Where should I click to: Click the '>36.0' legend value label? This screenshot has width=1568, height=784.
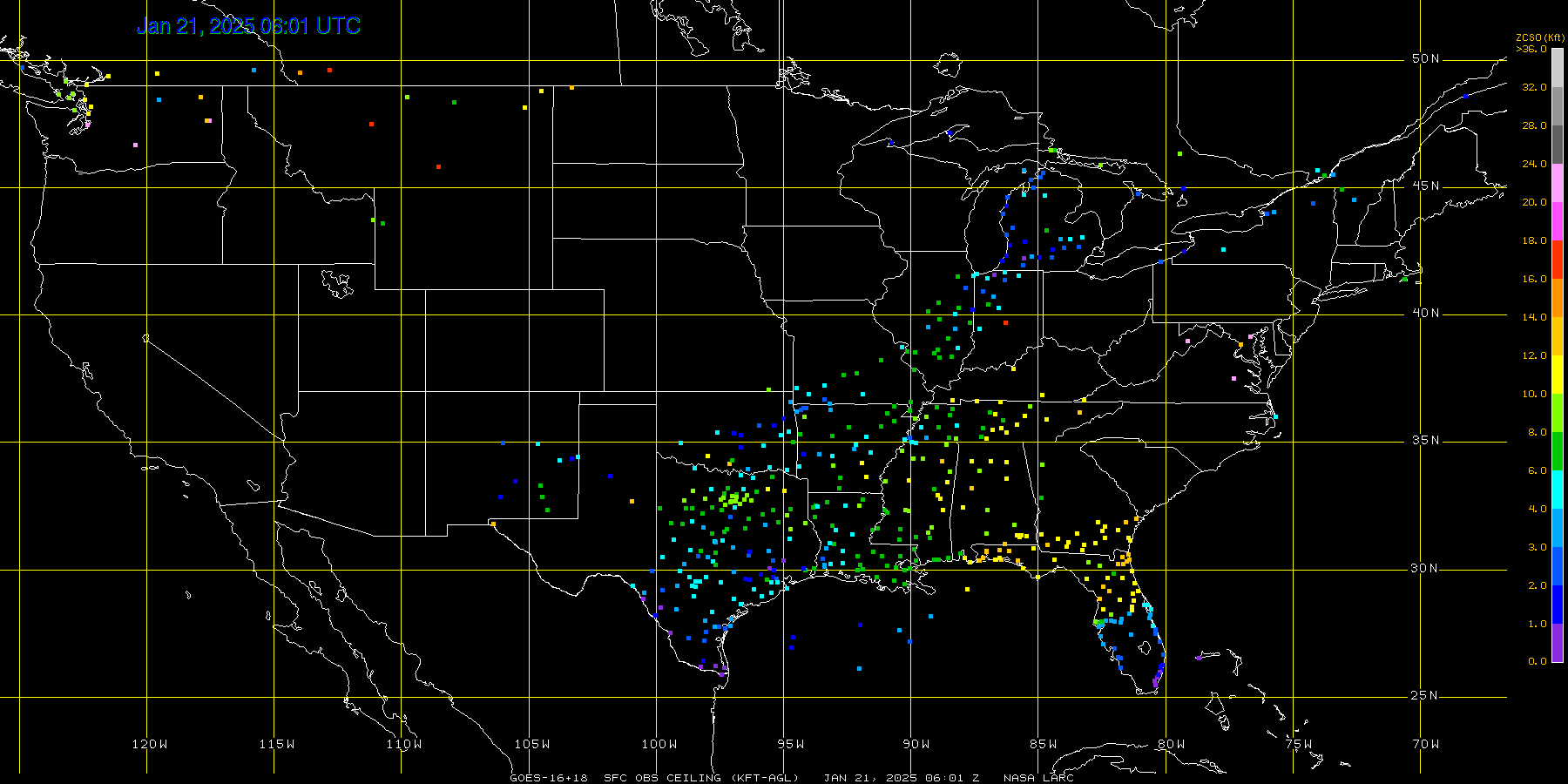pos(1532,49)
